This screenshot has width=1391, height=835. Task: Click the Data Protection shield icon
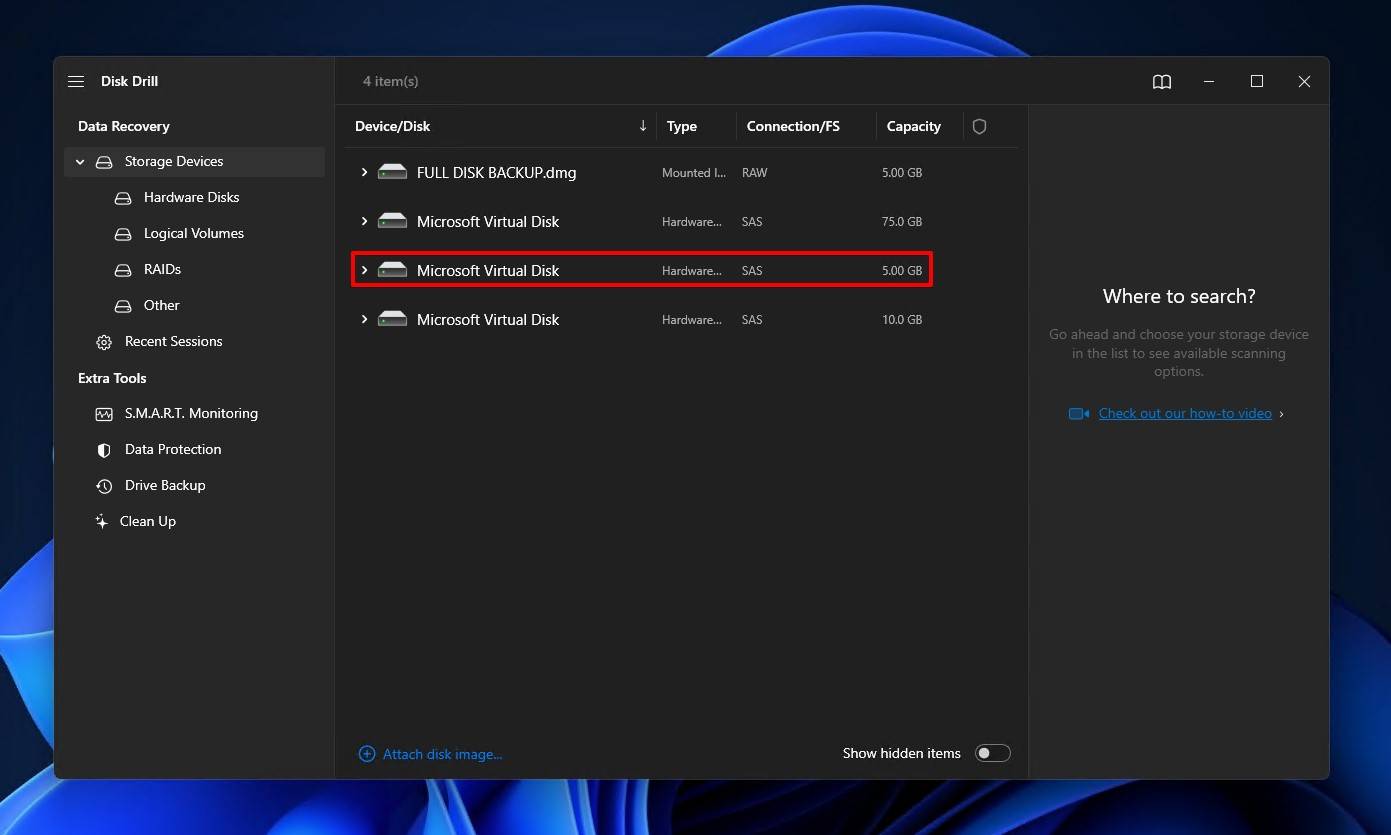point(104,450)
